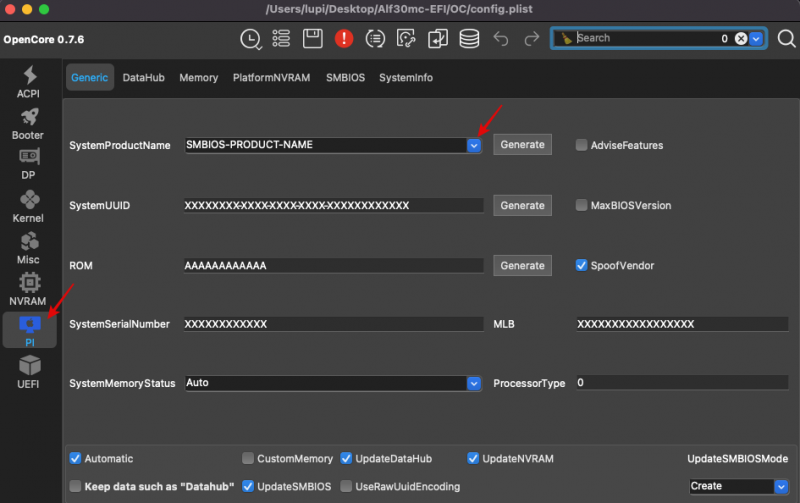This screenshot has height=503, width=800.
Task: Click the ROM input field
Action: [334, 266]
